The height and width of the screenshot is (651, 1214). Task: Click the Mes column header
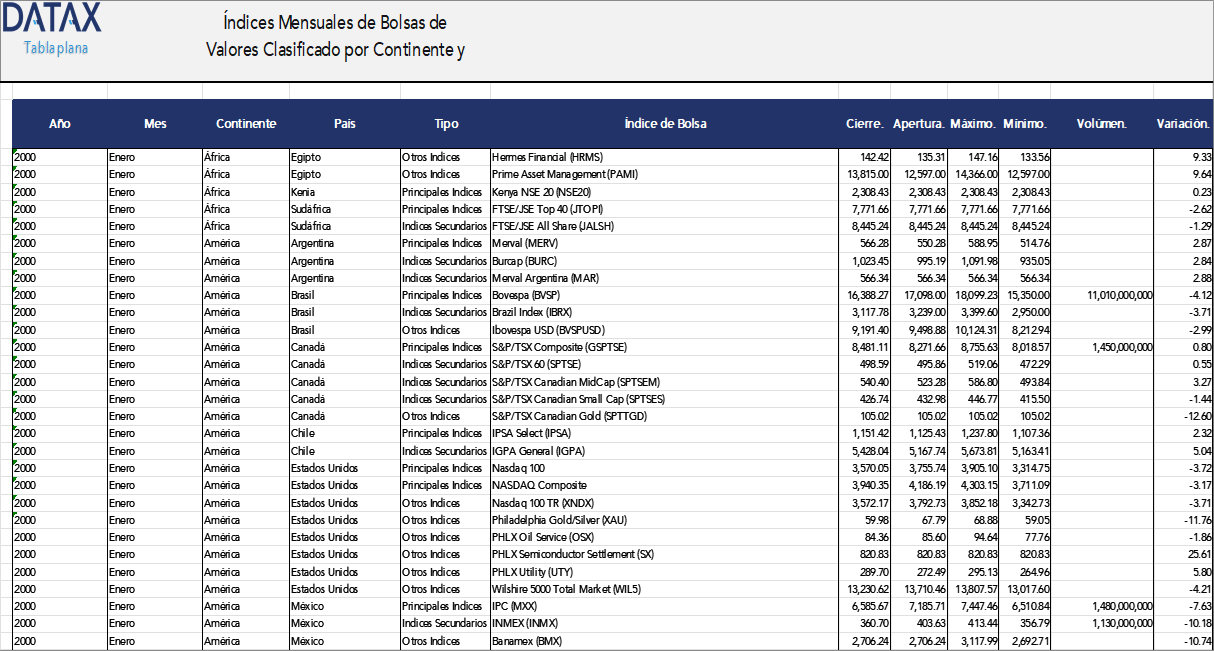point(155,124)
